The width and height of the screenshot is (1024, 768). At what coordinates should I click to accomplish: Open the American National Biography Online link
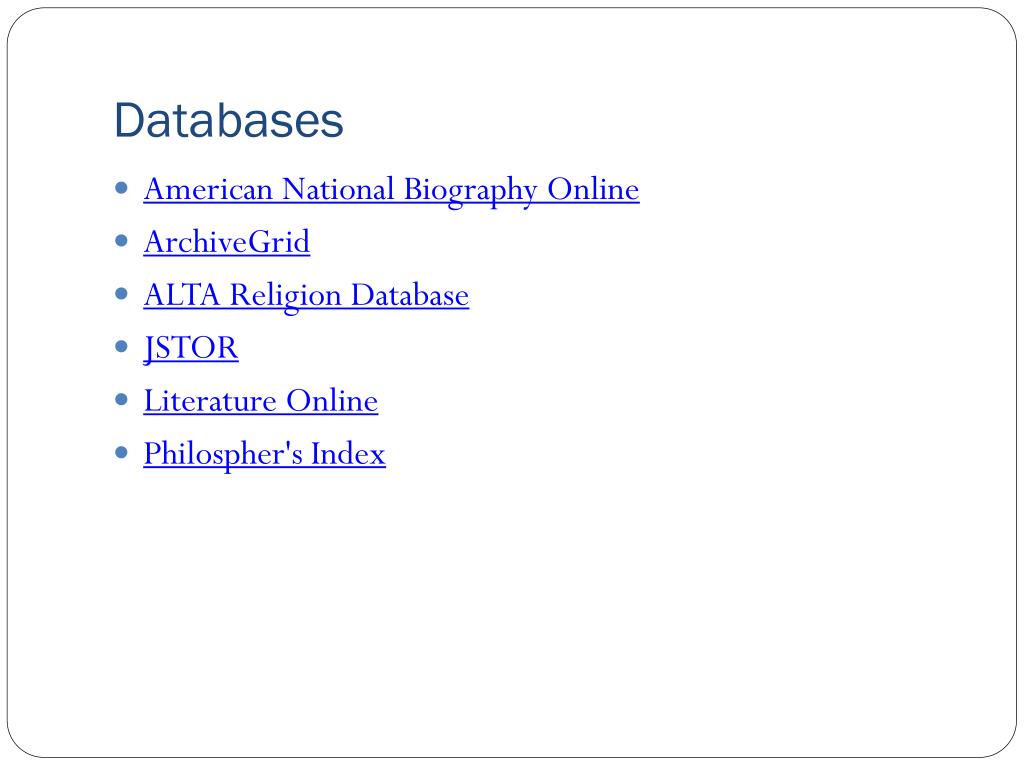391,189
